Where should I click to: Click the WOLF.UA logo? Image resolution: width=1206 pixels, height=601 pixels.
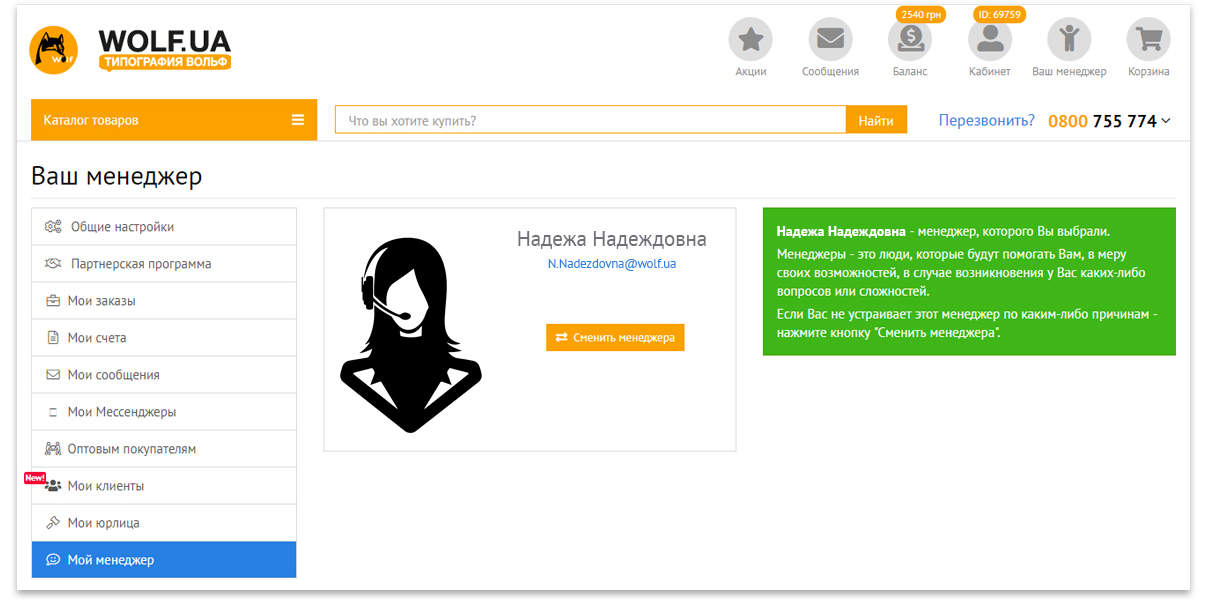pos(130,47)
